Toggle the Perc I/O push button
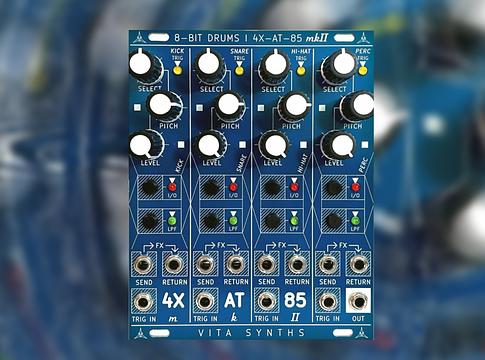The width and height of the screenshot is (485, 360). tap(334, 188)
